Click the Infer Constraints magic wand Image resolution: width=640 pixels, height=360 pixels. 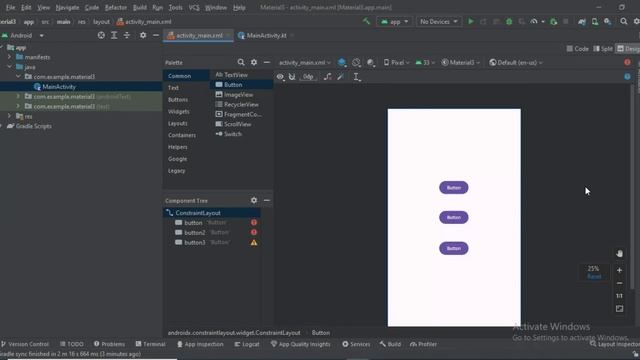(x=340, y=77)
